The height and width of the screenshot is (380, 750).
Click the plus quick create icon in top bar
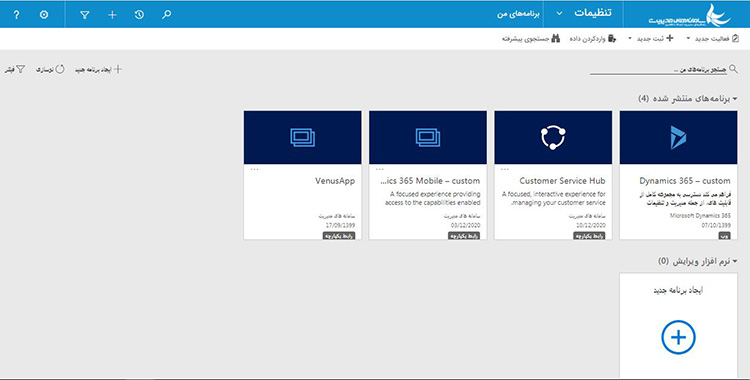[x=112, y=15]
